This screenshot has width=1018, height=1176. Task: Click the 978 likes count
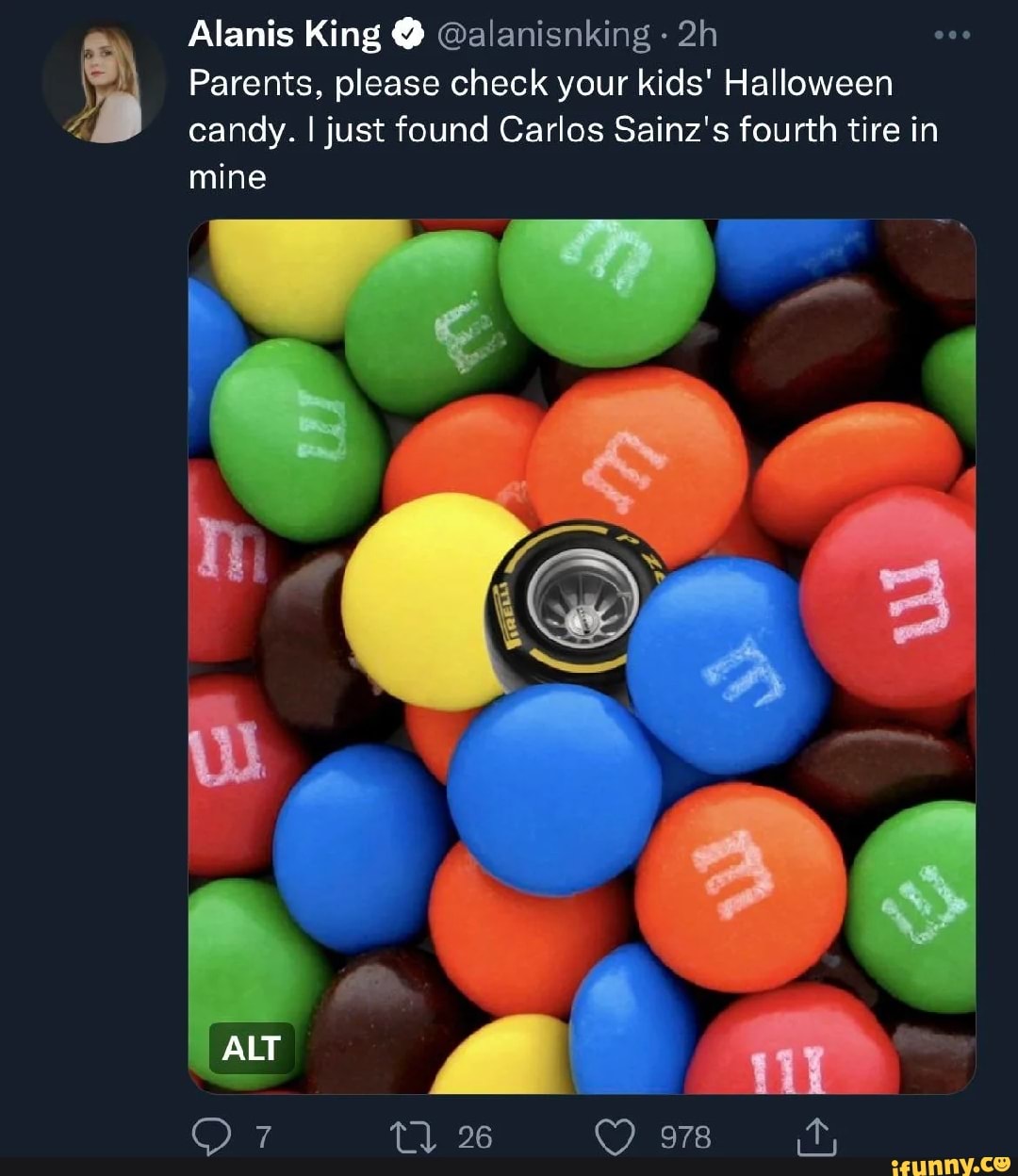click(x=685, y=1137)
